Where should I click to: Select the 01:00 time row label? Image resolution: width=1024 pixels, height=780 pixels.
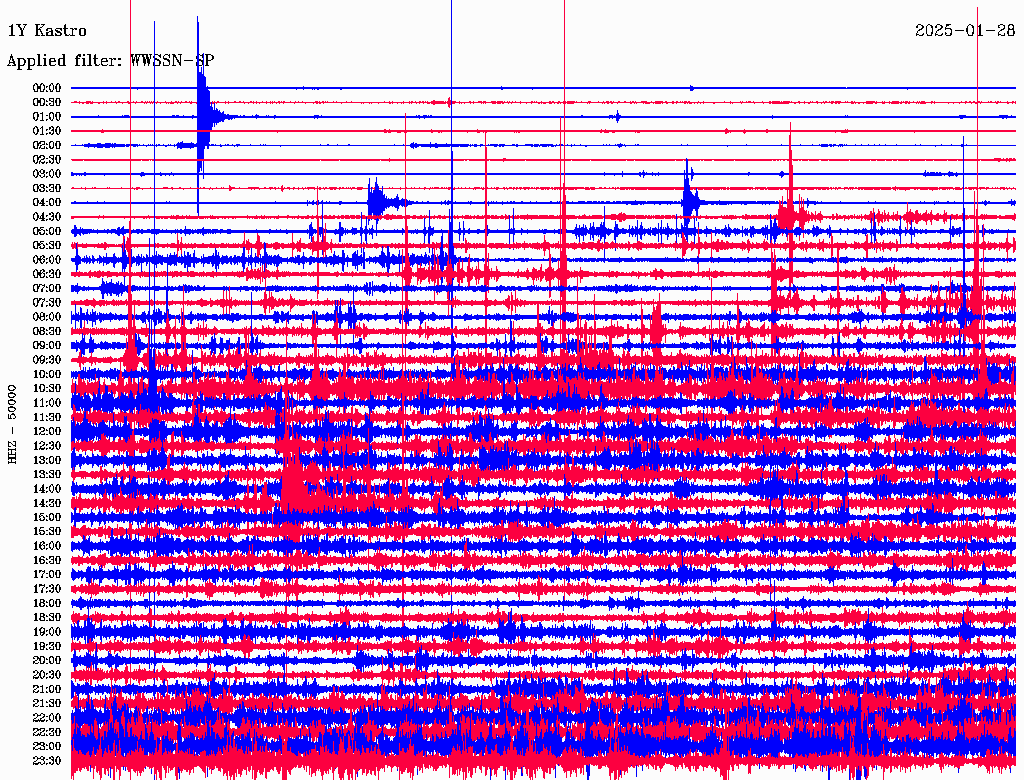click(47, 117)
